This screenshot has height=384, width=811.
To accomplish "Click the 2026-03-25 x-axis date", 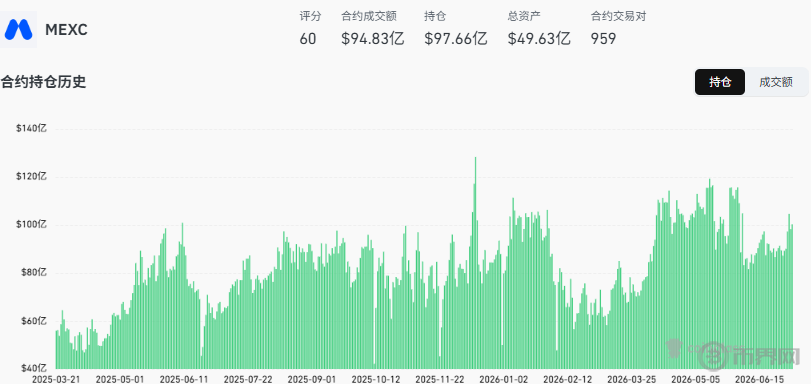I will coord(632,379).
